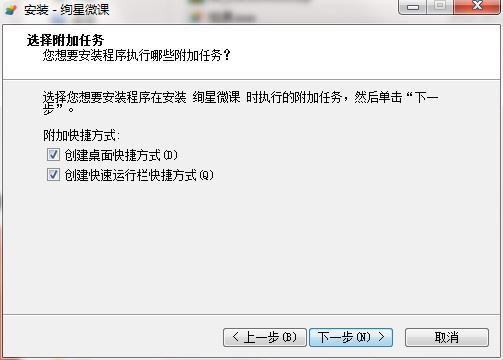Click the 创建快速运行栏快捷方式(Q) label text
Image resolution: width=503 pixels, height=360 pixels.
point(139,175)
